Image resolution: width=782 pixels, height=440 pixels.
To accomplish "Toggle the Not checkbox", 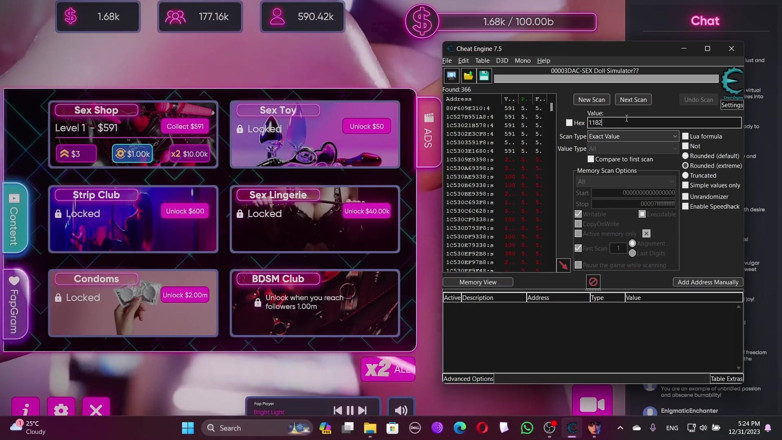I will click(685, 146).
